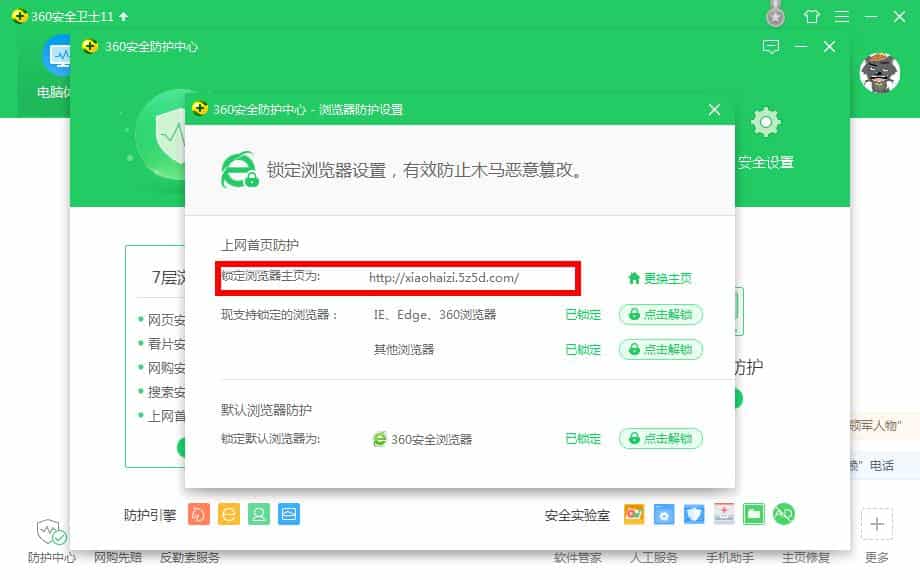Expand the hamburger menu in the title bar
This screenshot has width=920, height=580.
tap(843, 16)
